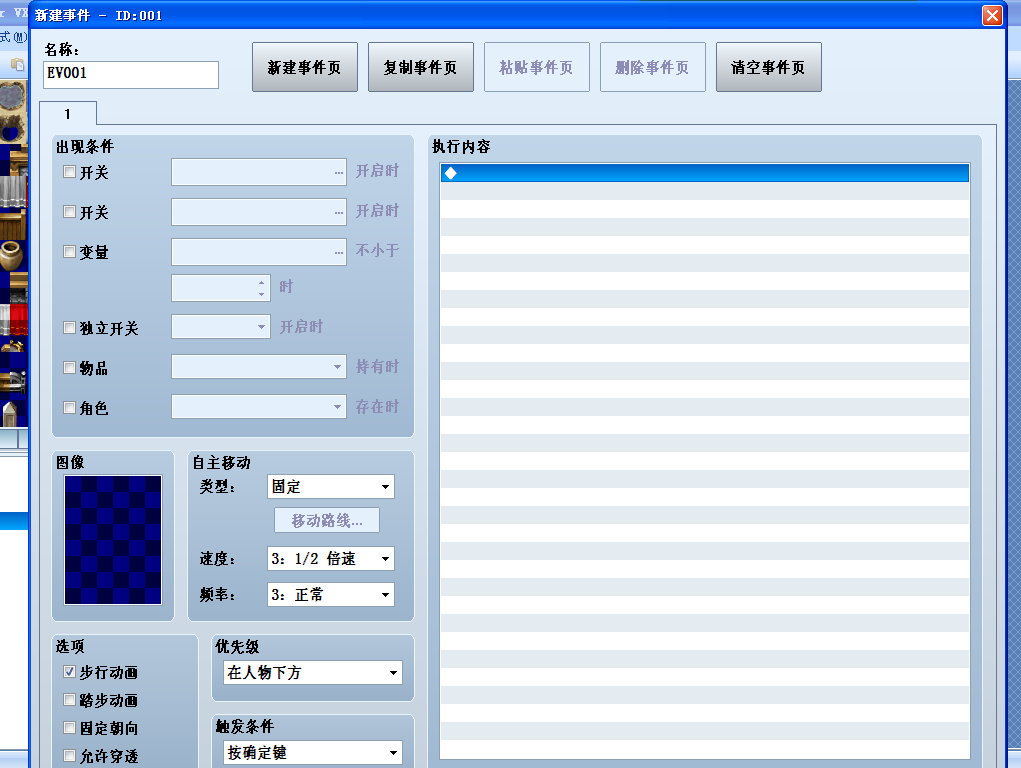Open the 移动路线... button
The width and height of the screenshot is (1021, 768).
tap(327, 520)
